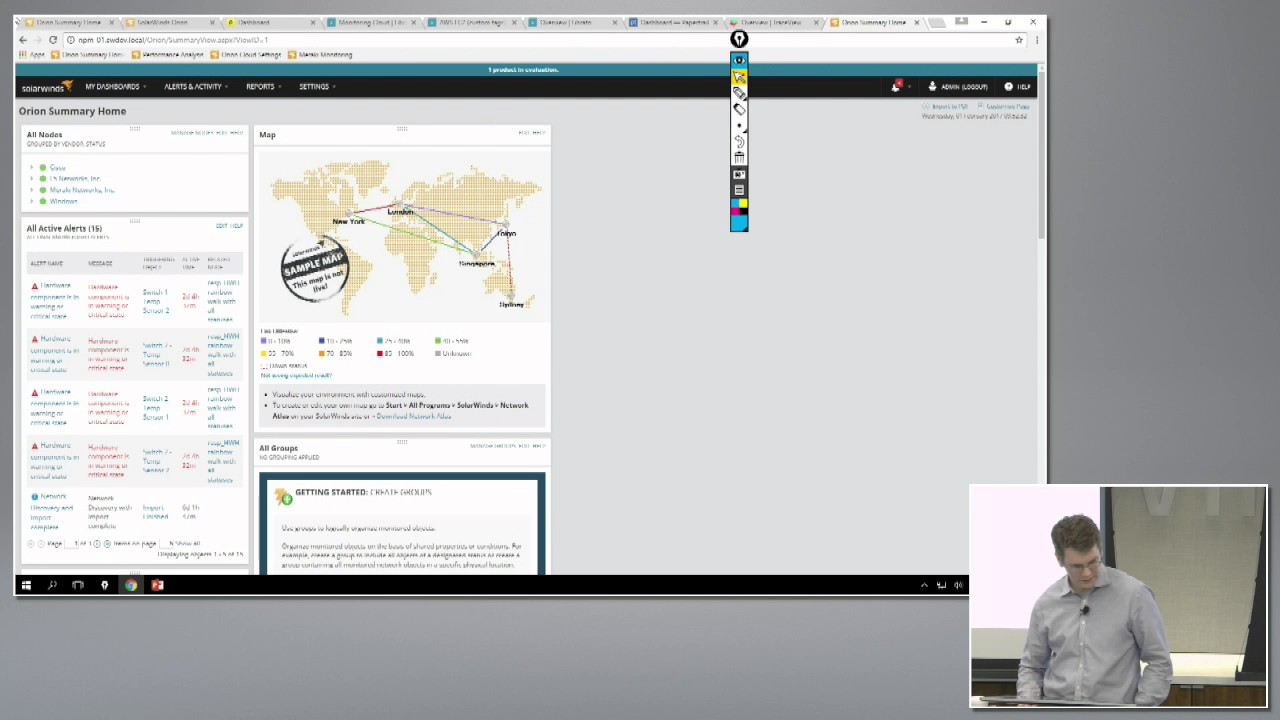Image resolution: width=1280 pixels, height=720 pixels.
Task: Click the Admin (Logout) link
Action: point(957,87)
